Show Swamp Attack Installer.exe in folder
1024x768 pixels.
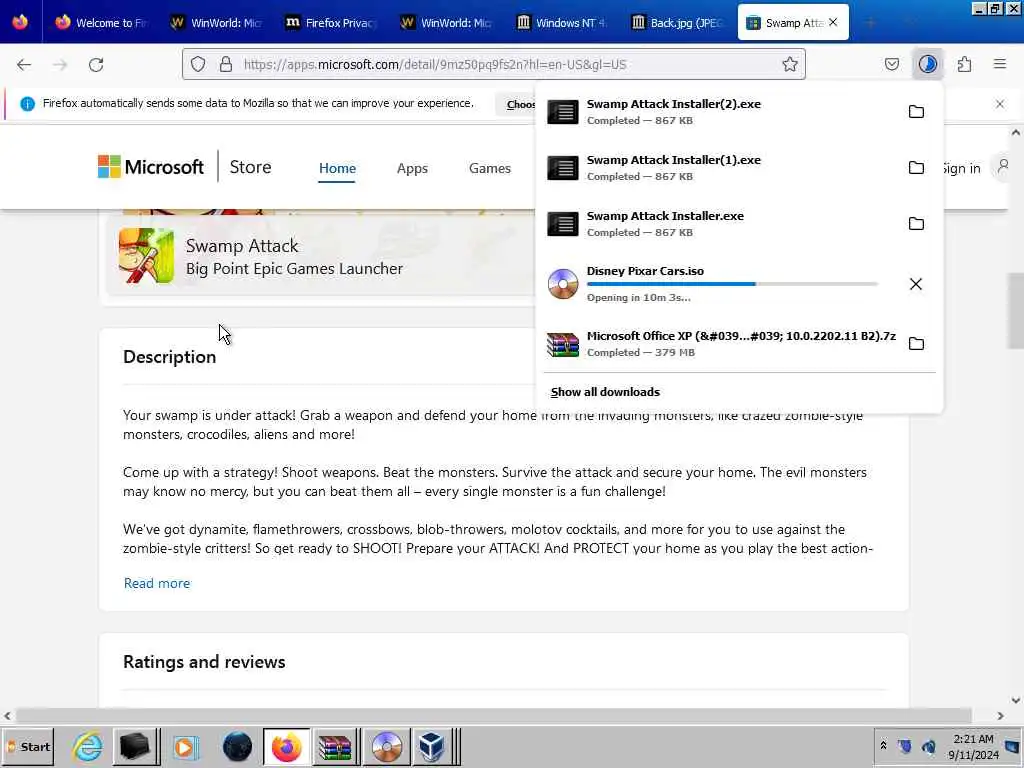click(x=916, y=224)
